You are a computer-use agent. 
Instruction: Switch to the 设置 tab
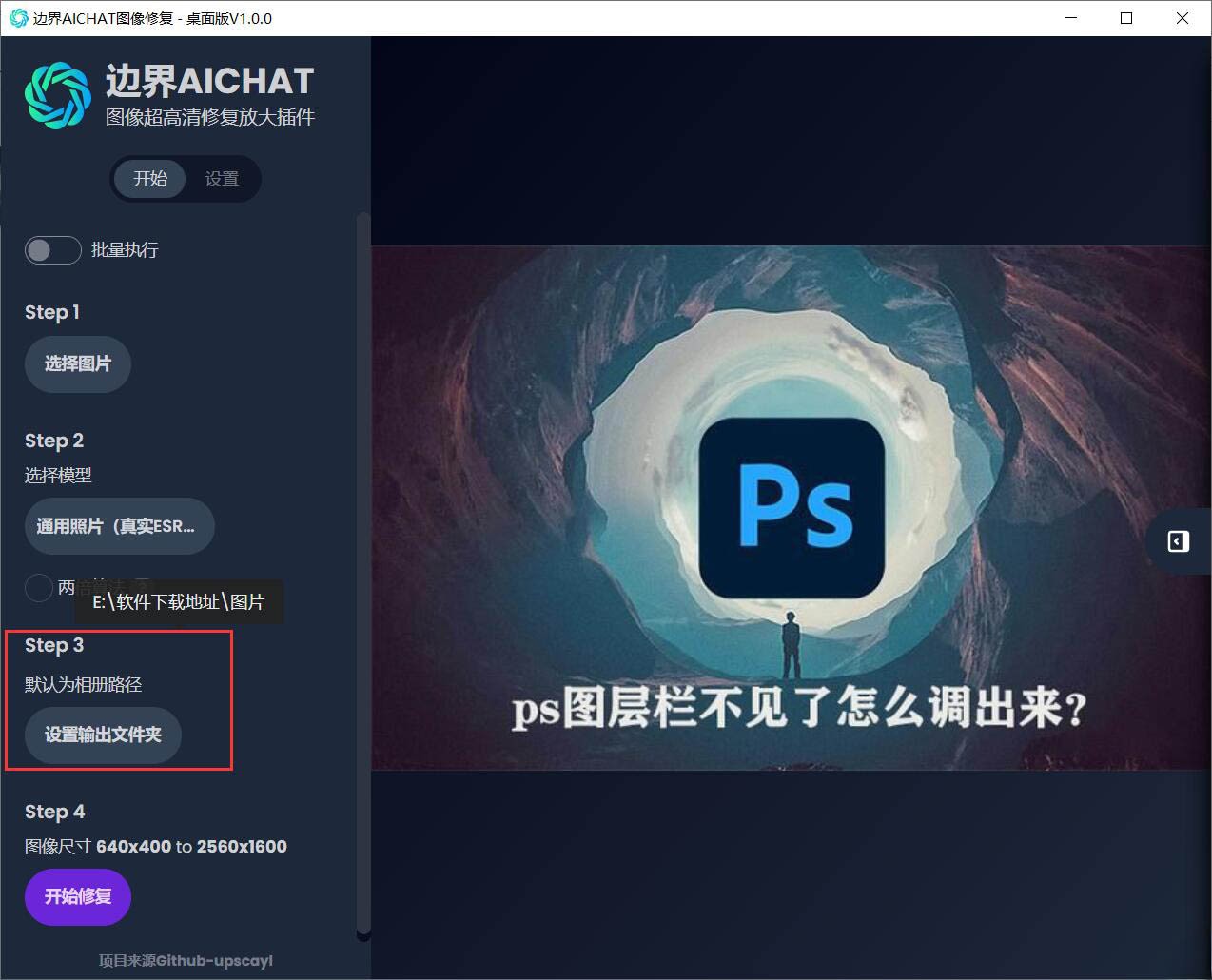coord(222,179)
